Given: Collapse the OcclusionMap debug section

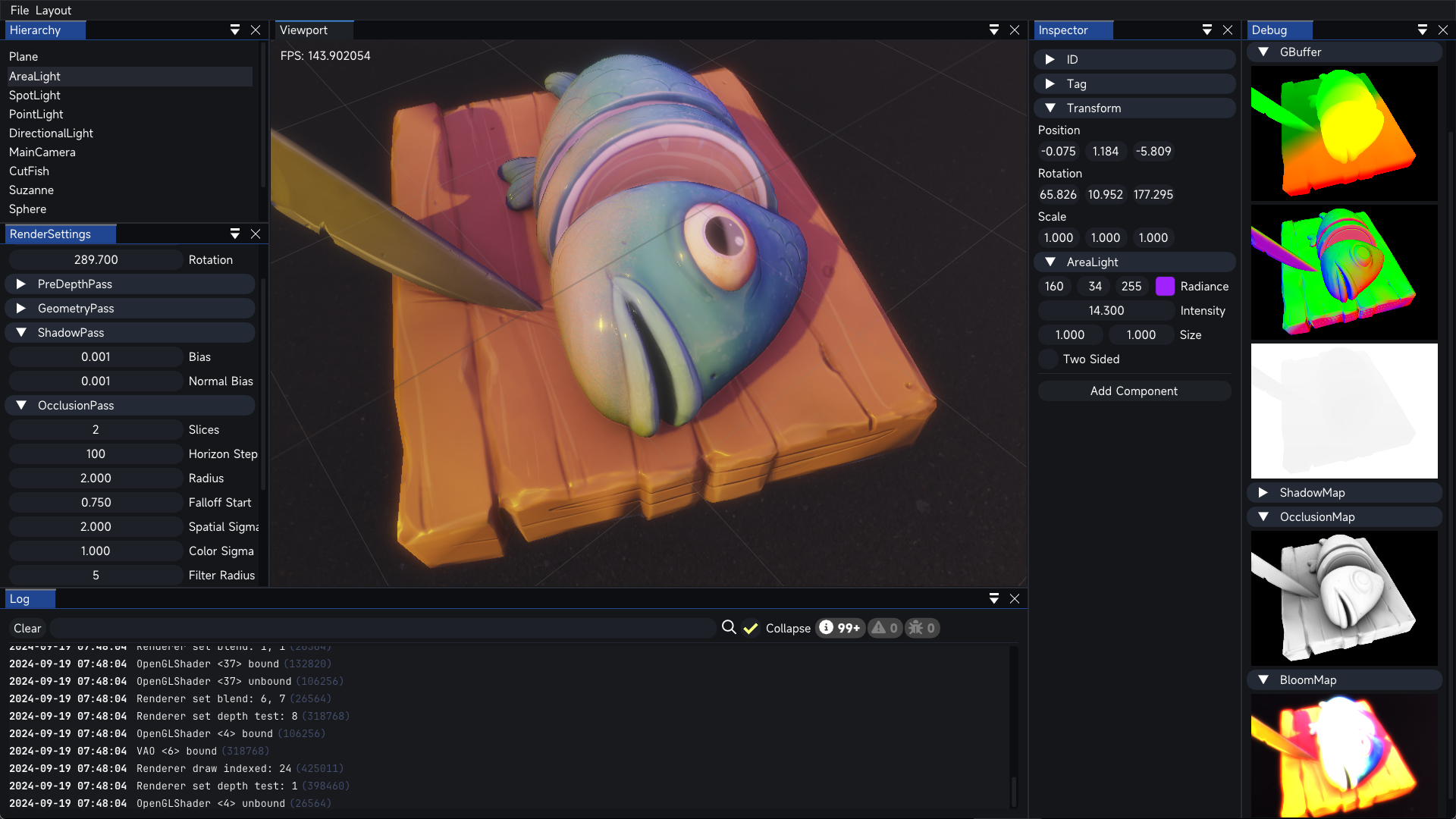Looking at the screenshot, I should (1345, 517).
